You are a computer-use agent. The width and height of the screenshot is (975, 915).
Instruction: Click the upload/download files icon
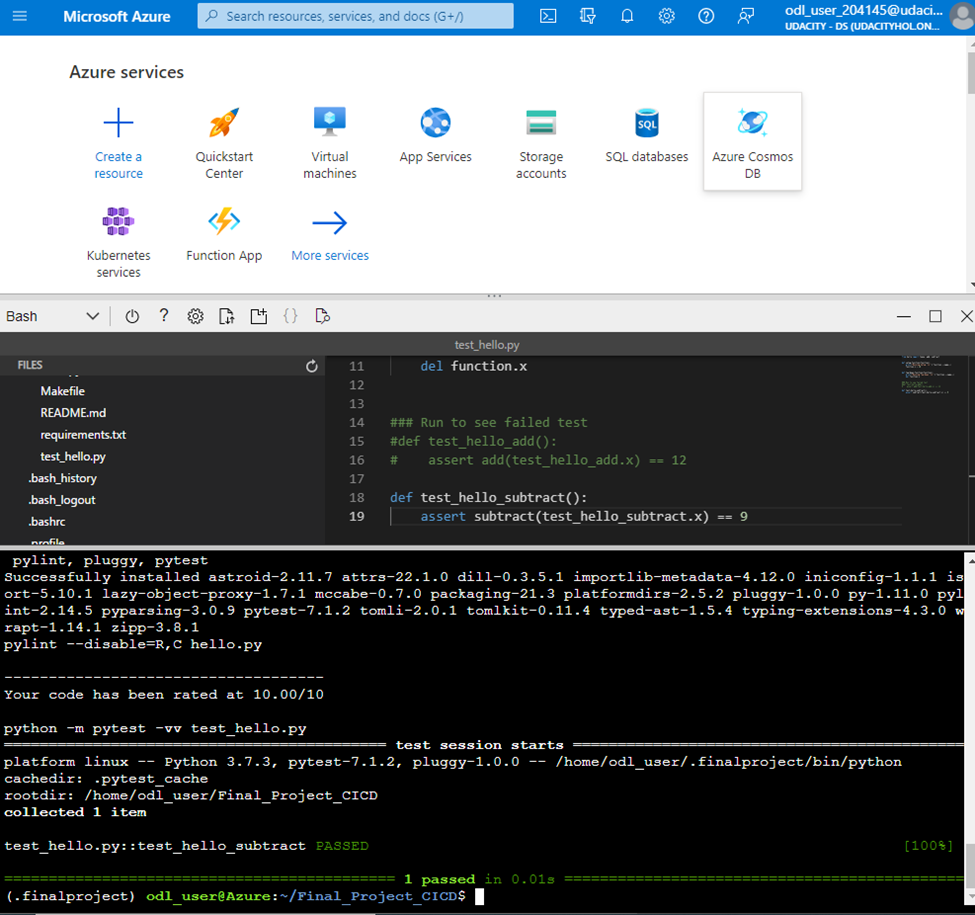(x=227, y=316)
